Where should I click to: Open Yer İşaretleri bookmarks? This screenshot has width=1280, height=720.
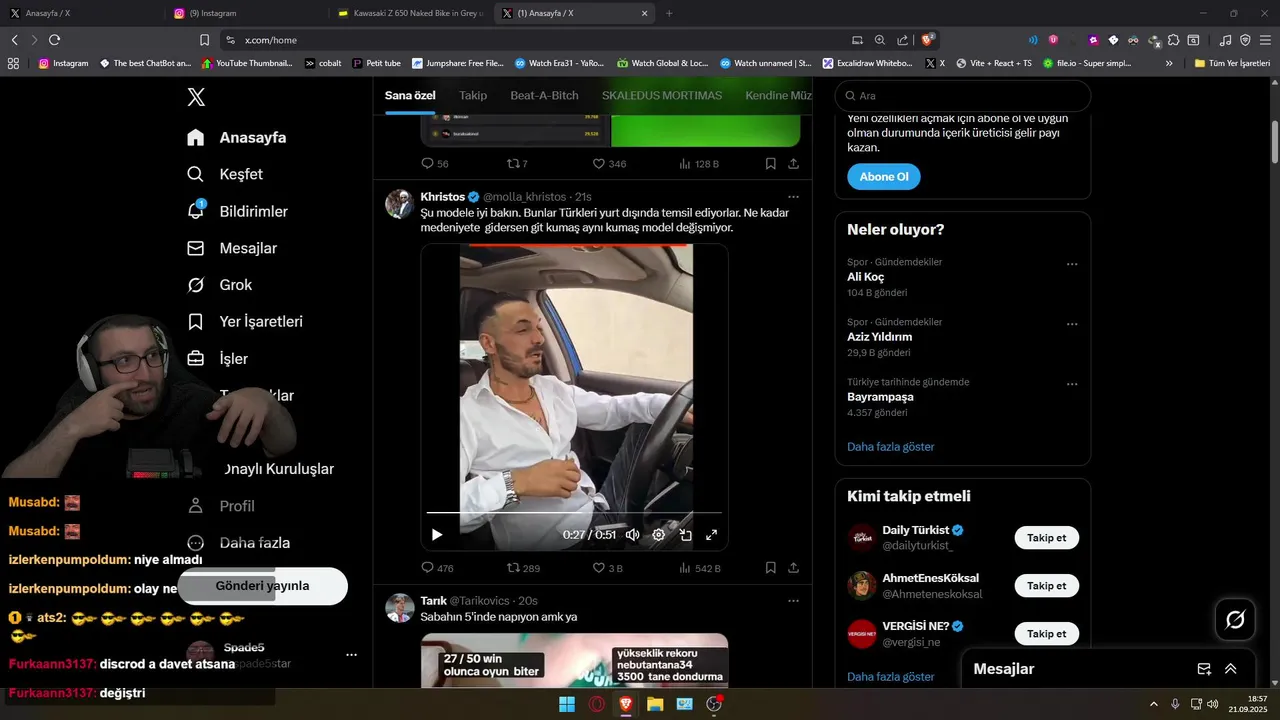point(245,322)
